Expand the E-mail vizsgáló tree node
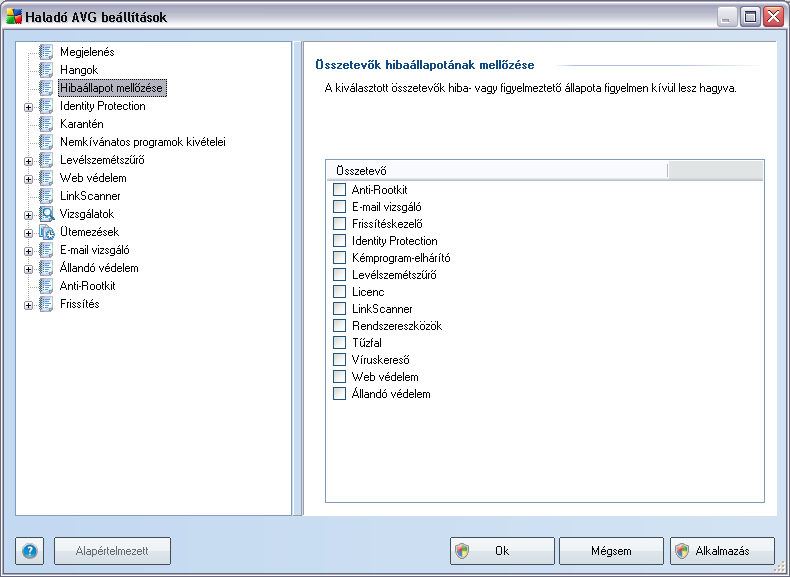The width and height of the screenshot is (790, 577). point(28,251)
